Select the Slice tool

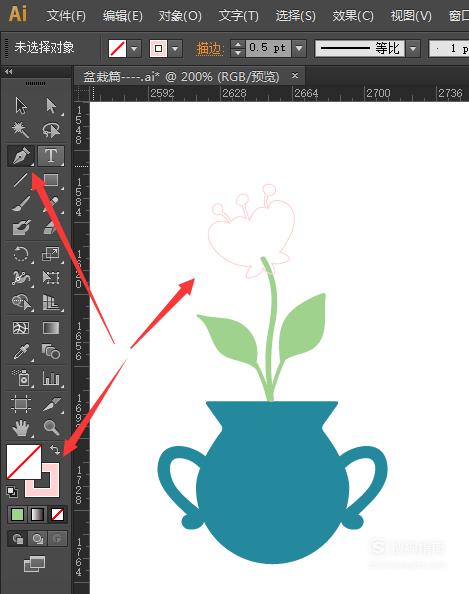click(x=51, y=403)
